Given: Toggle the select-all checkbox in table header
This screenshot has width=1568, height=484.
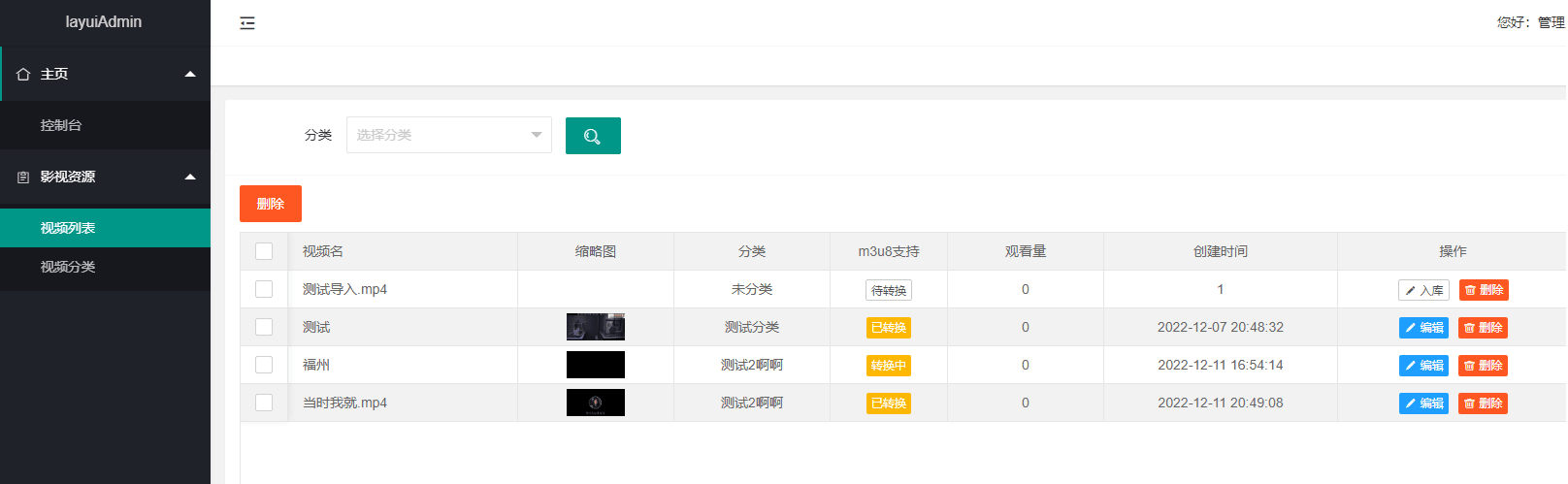Looking at the screenshot, I should (264, 251).
